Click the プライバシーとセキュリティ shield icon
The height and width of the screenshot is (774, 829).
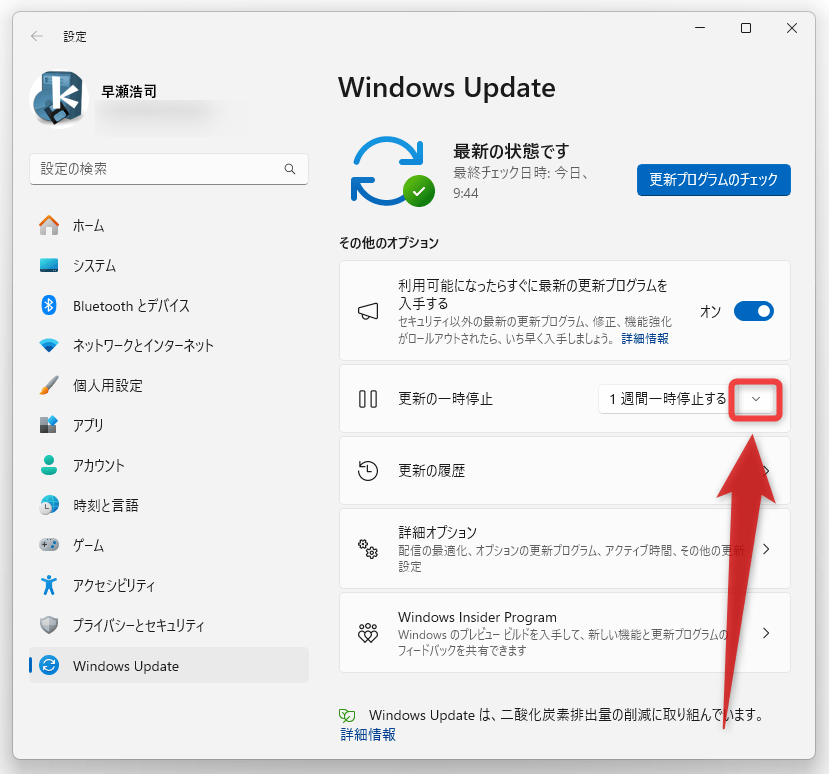coord(49,625)
